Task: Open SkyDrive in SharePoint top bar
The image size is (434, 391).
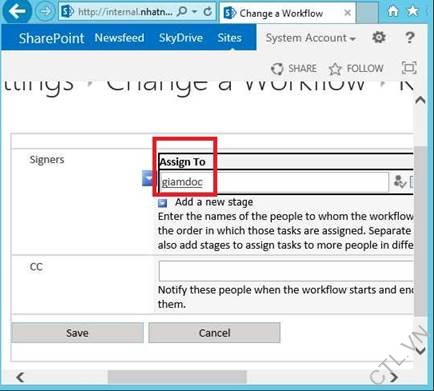Action: (181, 38)
